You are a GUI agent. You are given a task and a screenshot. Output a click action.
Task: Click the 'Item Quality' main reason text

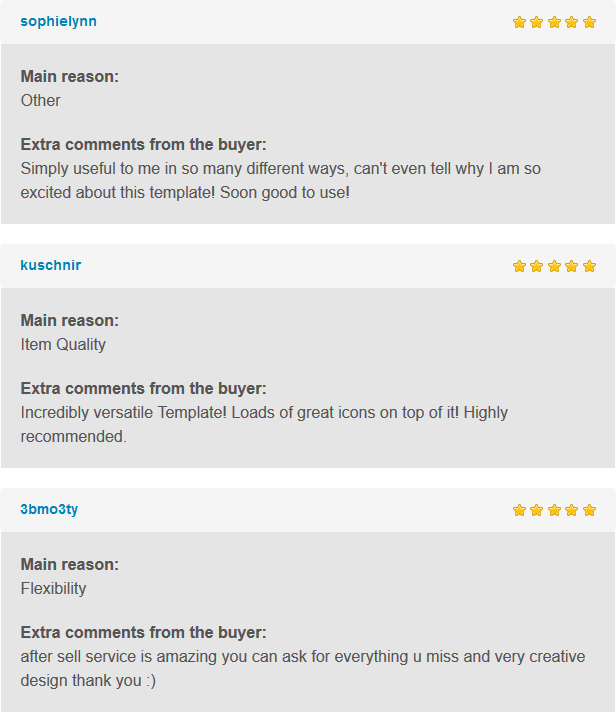pos(63,345)
